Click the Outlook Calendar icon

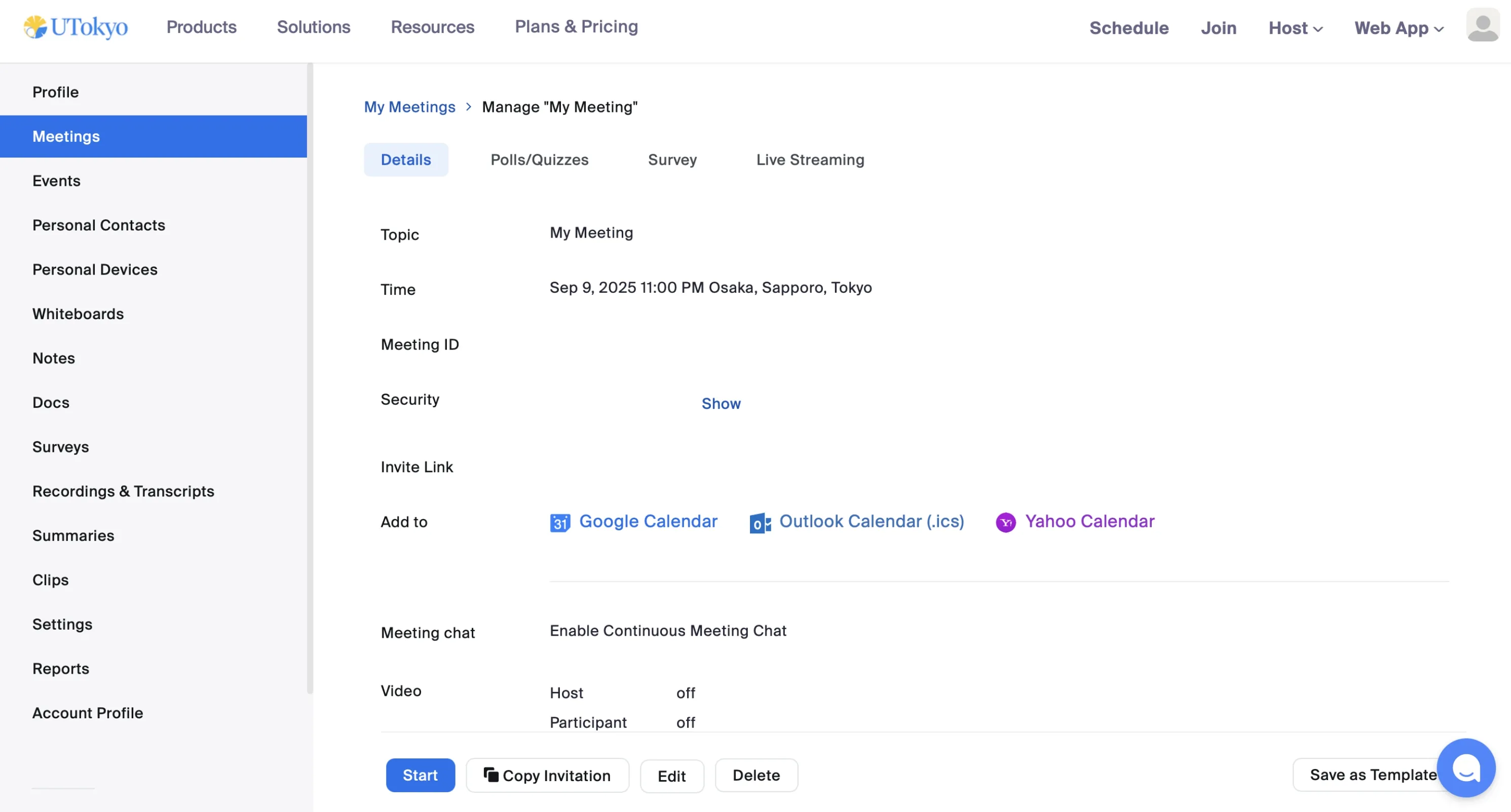(x=760, y=522)
